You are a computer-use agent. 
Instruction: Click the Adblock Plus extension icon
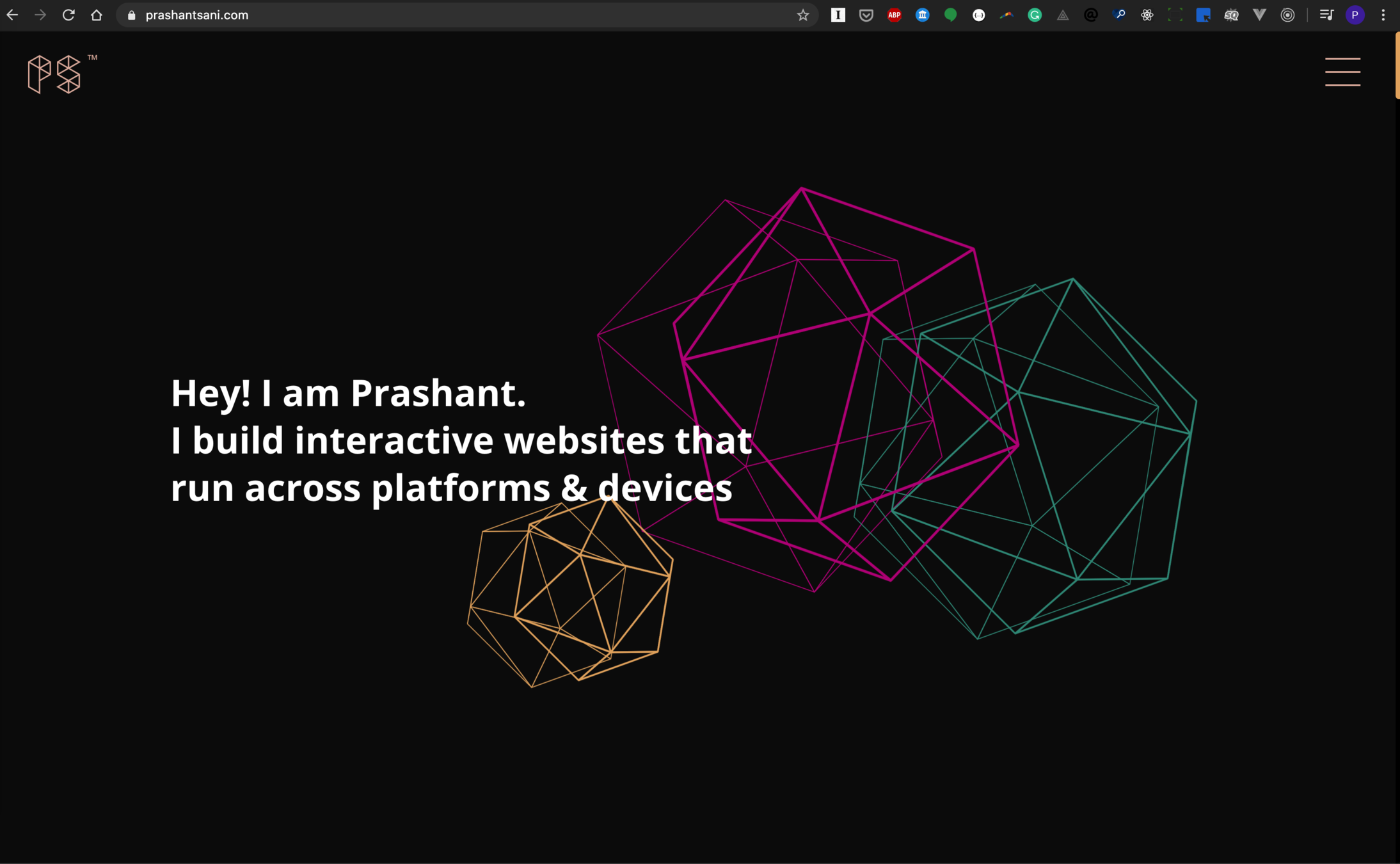tap(894, 15)
